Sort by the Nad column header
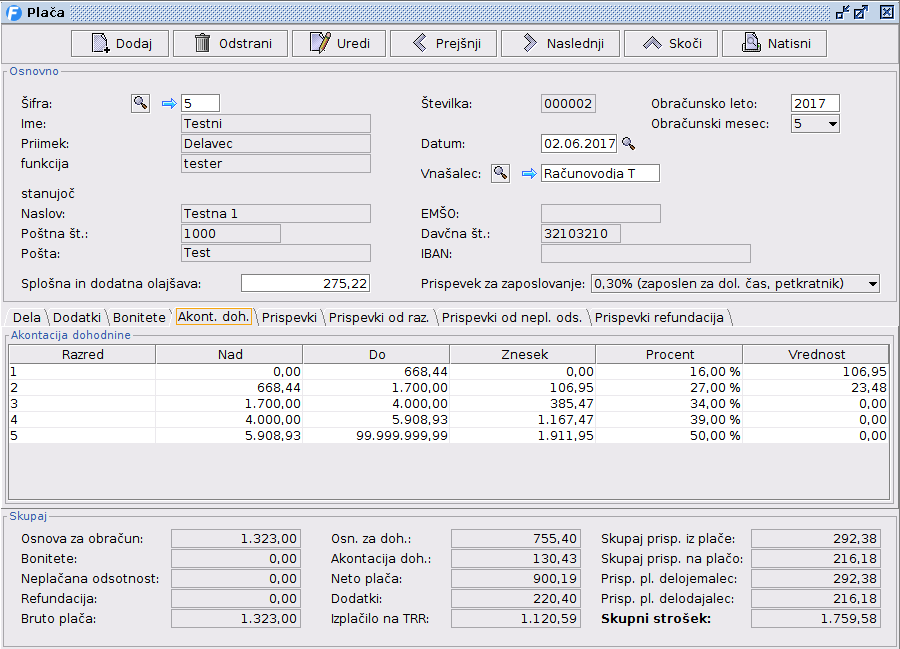Image resolution: width=900 pixels, height=649 pixels. [x=230, y=355]
